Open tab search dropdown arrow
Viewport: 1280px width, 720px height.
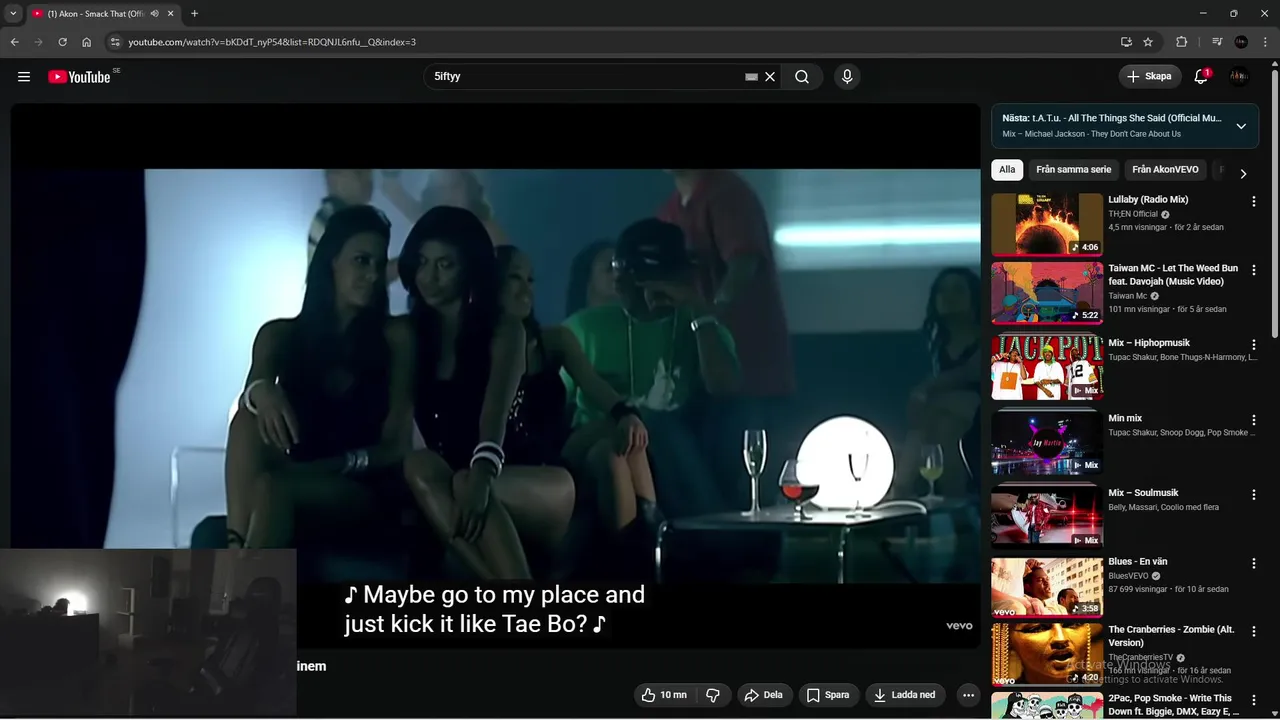[13, 14]
